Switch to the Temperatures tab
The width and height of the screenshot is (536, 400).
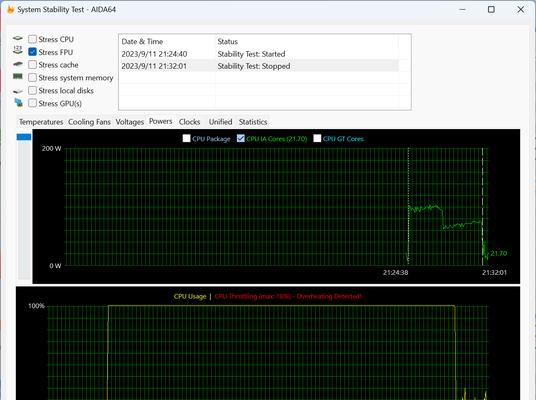point(41,122)
